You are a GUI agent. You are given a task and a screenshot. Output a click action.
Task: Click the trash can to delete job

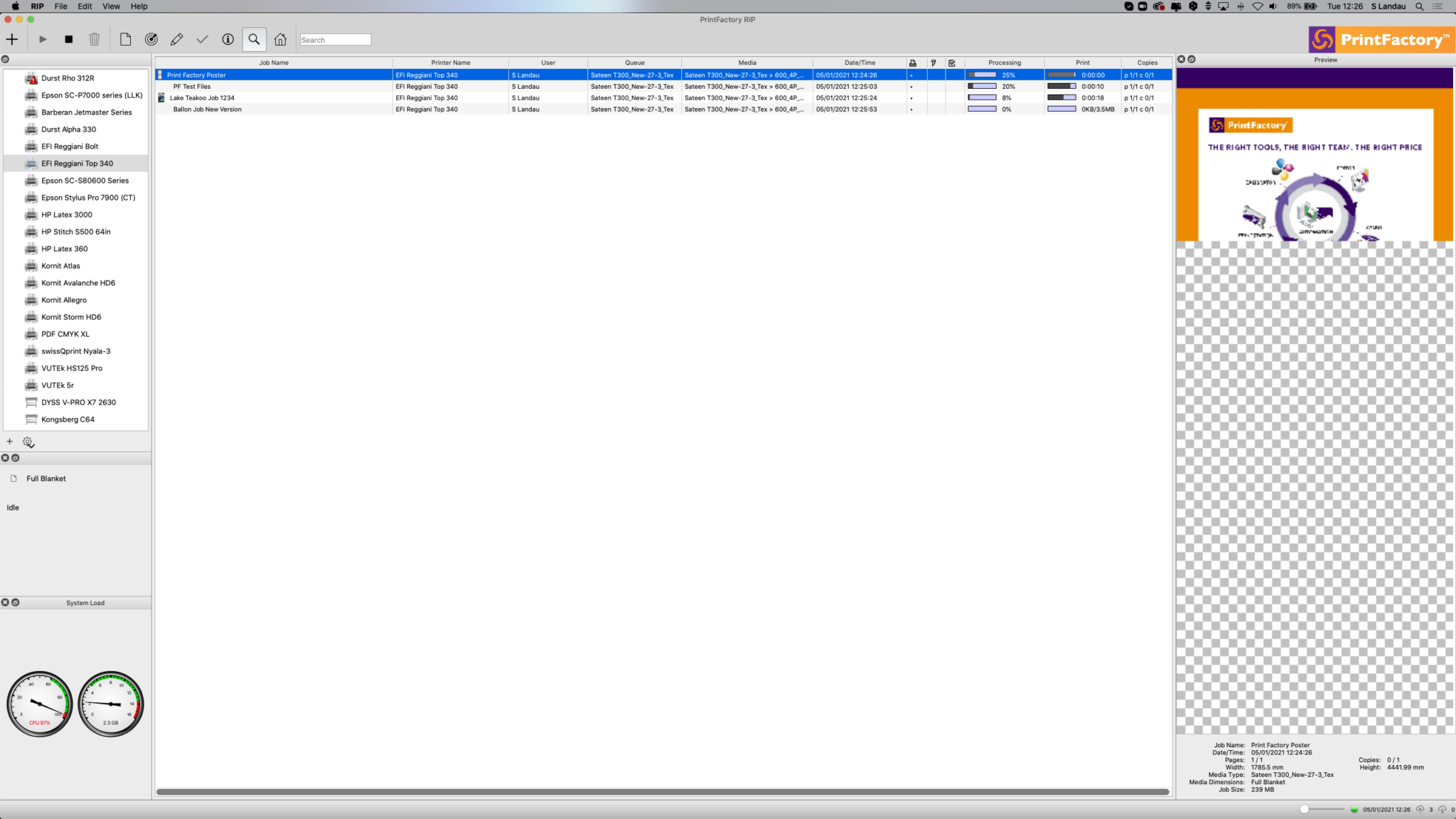pos(95,39)
